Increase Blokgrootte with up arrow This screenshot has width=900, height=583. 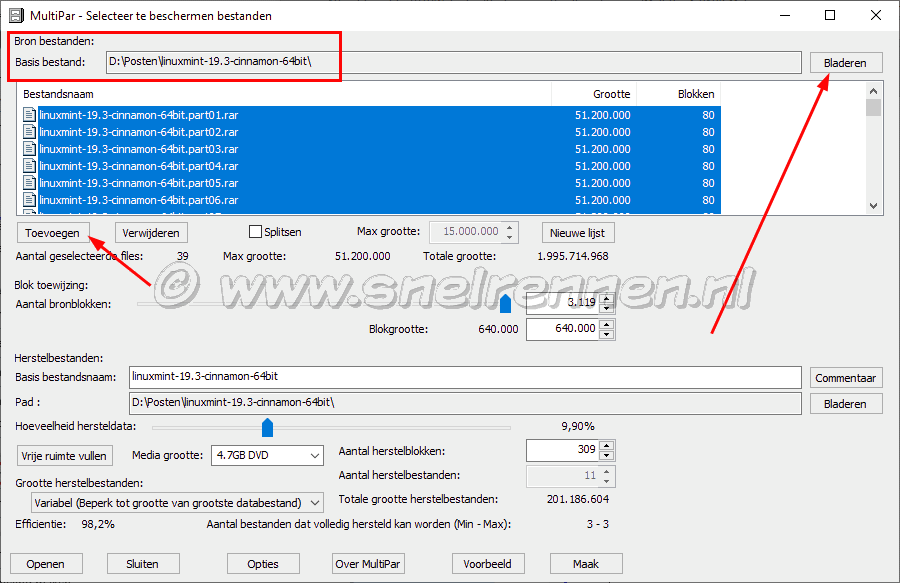(x=607, y=324)
